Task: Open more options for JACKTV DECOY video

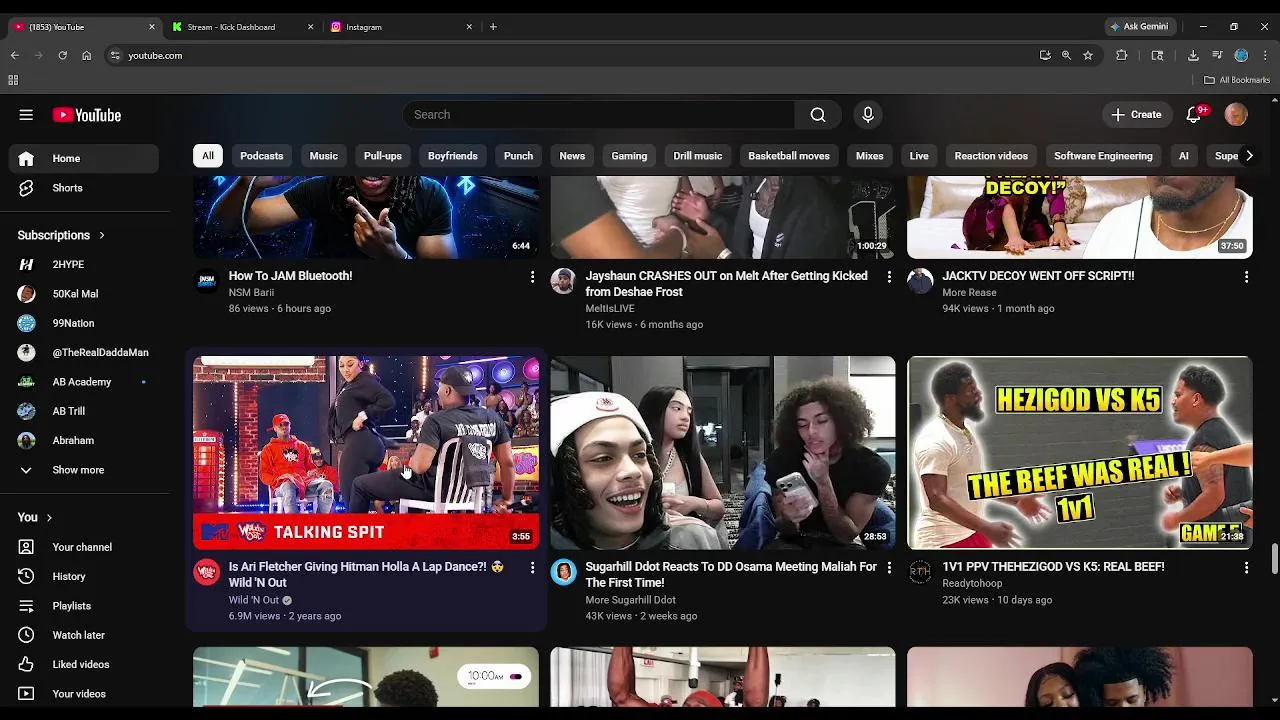Action: click(x=1246, y=277)
